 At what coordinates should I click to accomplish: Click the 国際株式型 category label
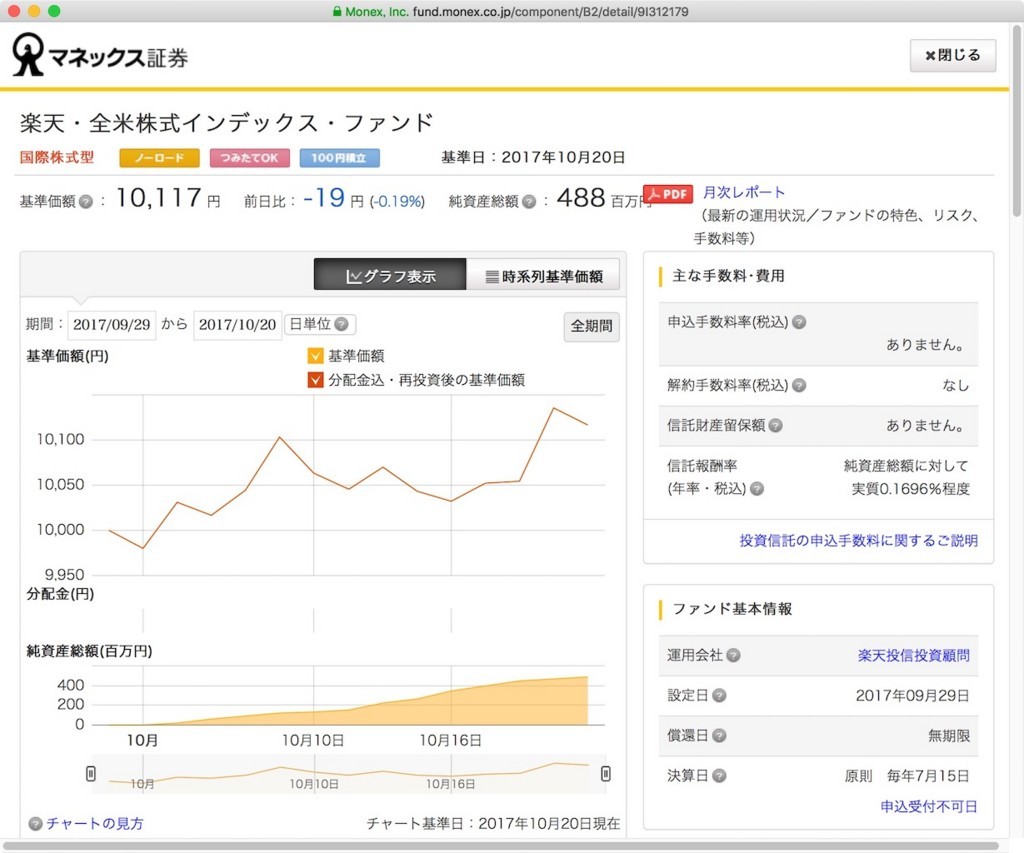57,157
